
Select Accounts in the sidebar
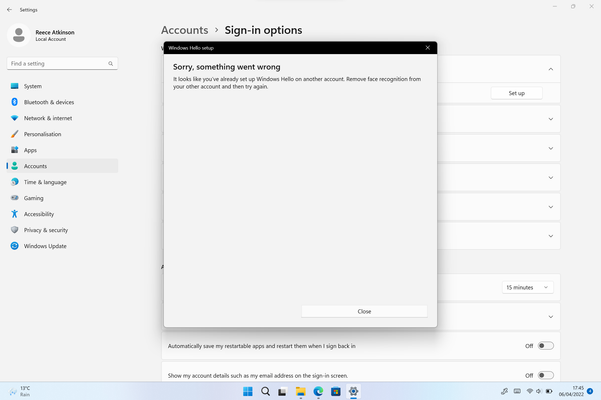click(x=62, y=166)
